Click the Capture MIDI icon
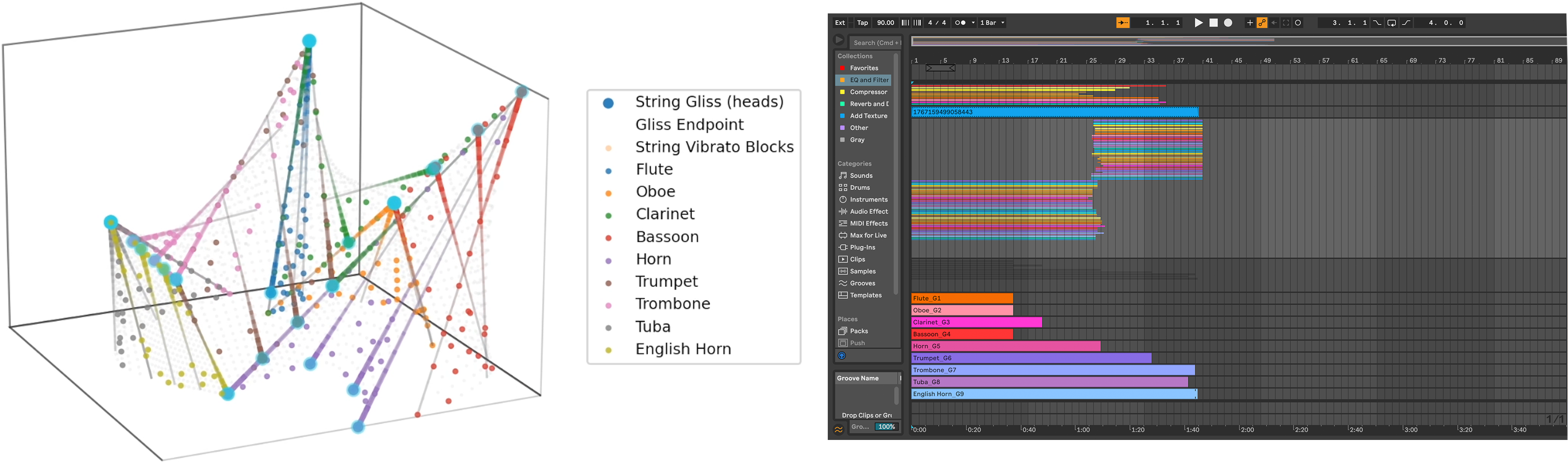Screen dimensions: 1568x466 1285,22
